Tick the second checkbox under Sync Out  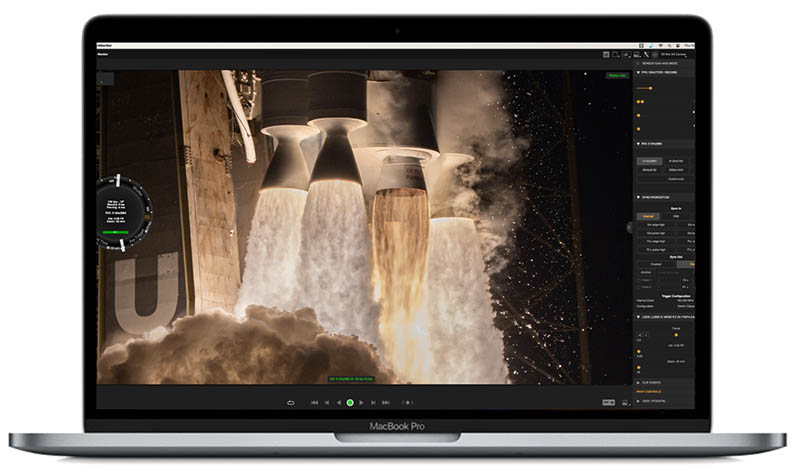[x=639, y=287]
